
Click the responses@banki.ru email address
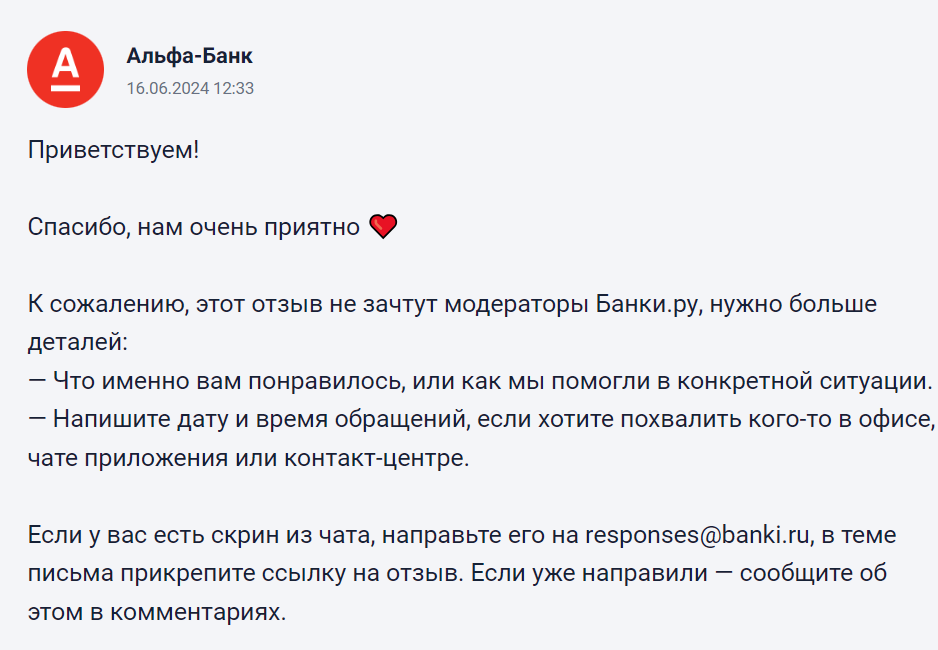(698, 535)
